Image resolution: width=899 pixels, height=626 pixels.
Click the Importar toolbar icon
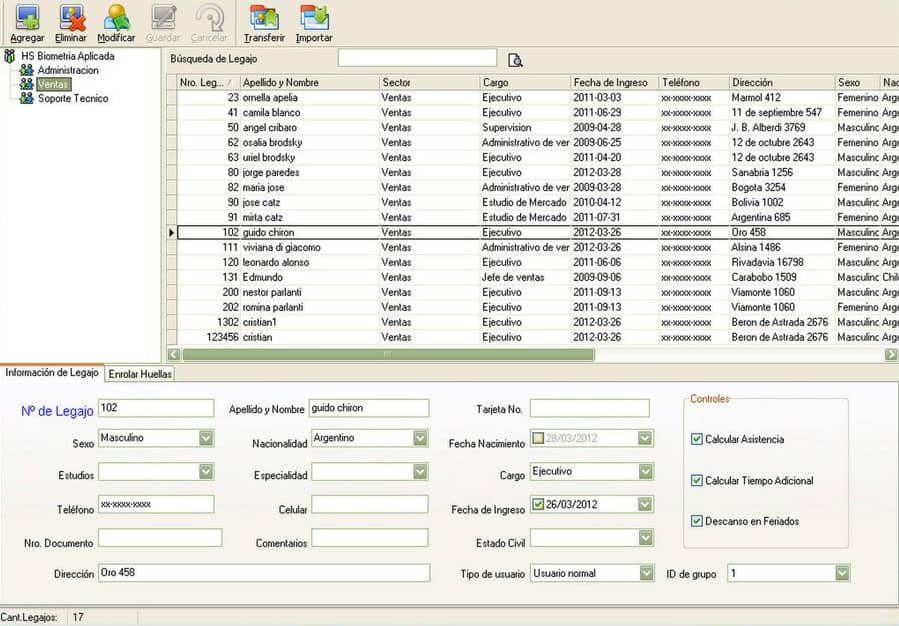click(314, 18)
